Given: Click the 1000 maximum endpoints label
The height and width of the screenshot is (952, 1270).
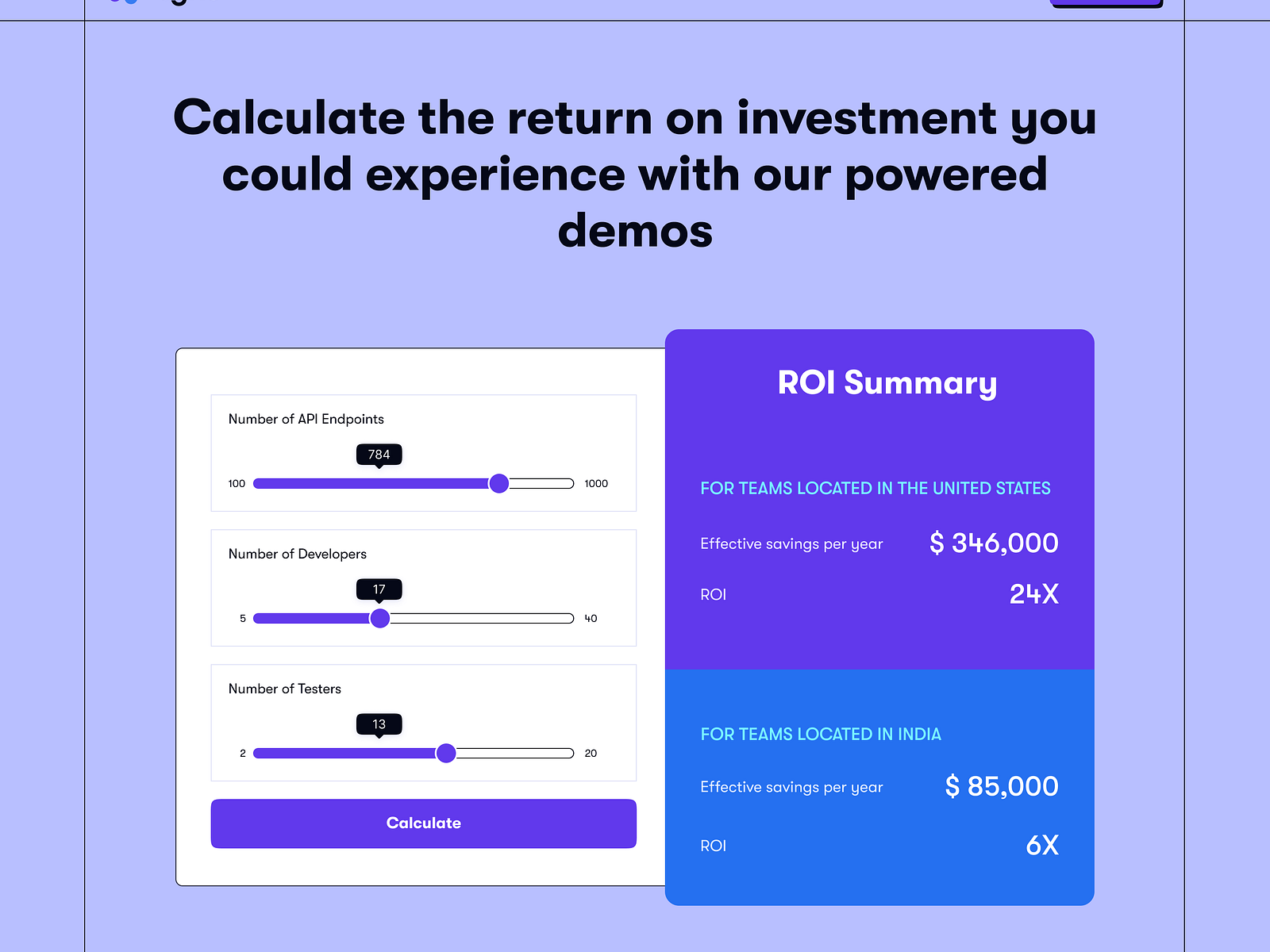Looking at the screenshot, I should pyautogui.click(x=596, y=483).
